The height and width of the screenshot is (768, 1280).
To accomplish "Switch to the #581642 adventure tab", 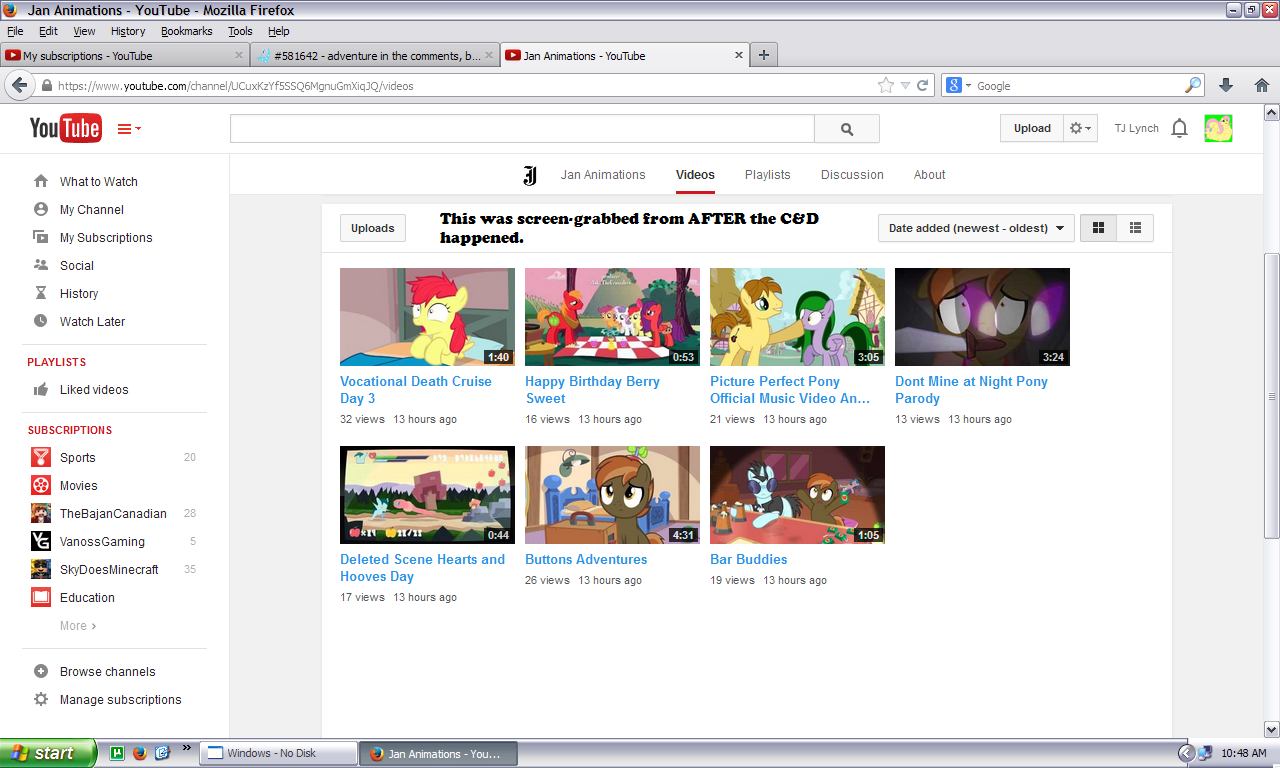I will coord(374,56).
